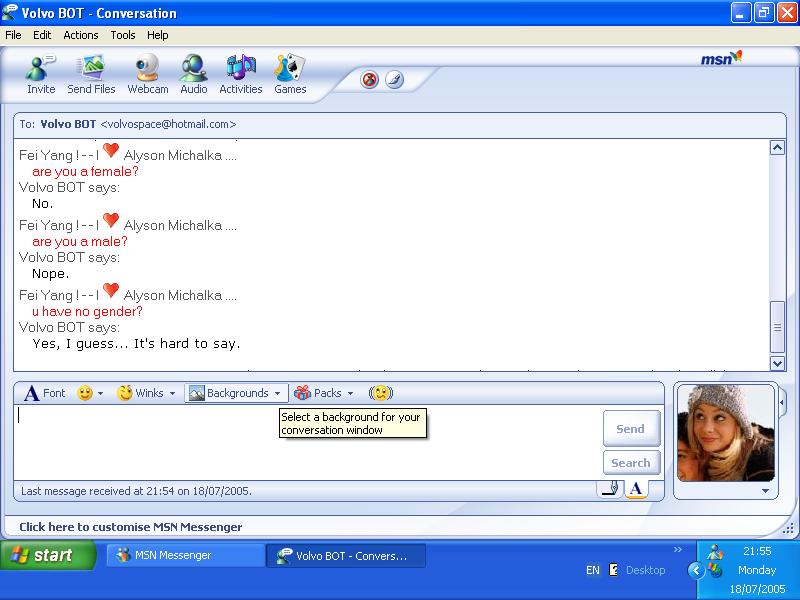Click the Send button
This screenshot has height=600, width=800.
(x=631, y=429)
